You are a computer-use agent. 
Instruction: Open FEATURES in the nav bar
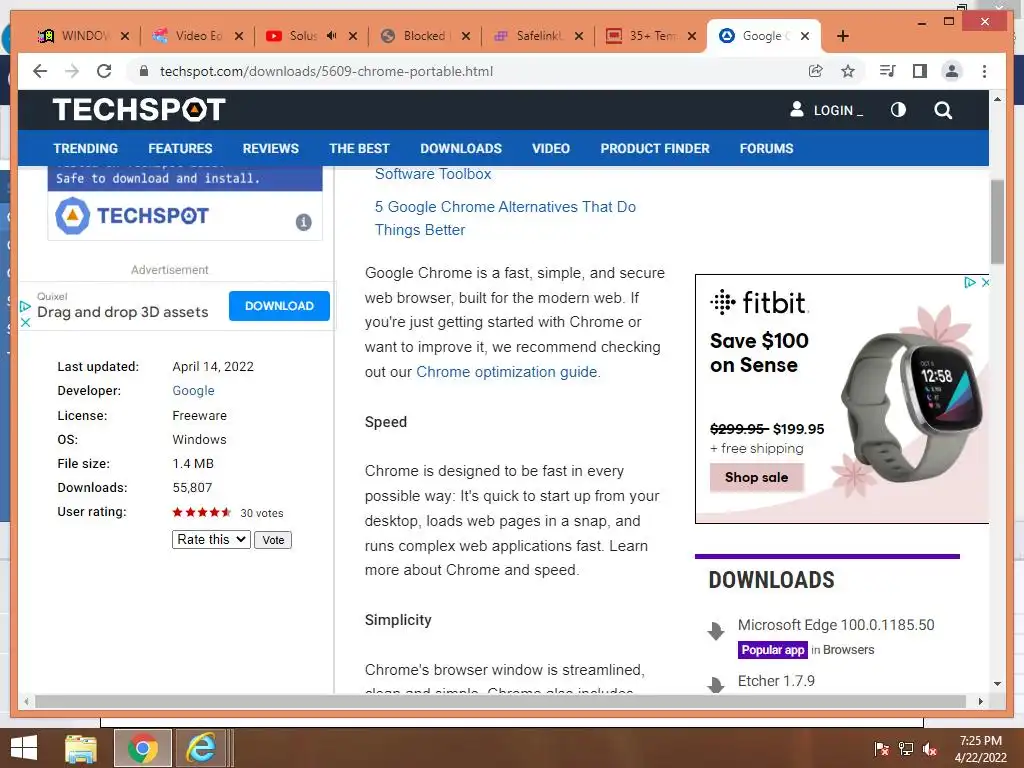[180, 148]
